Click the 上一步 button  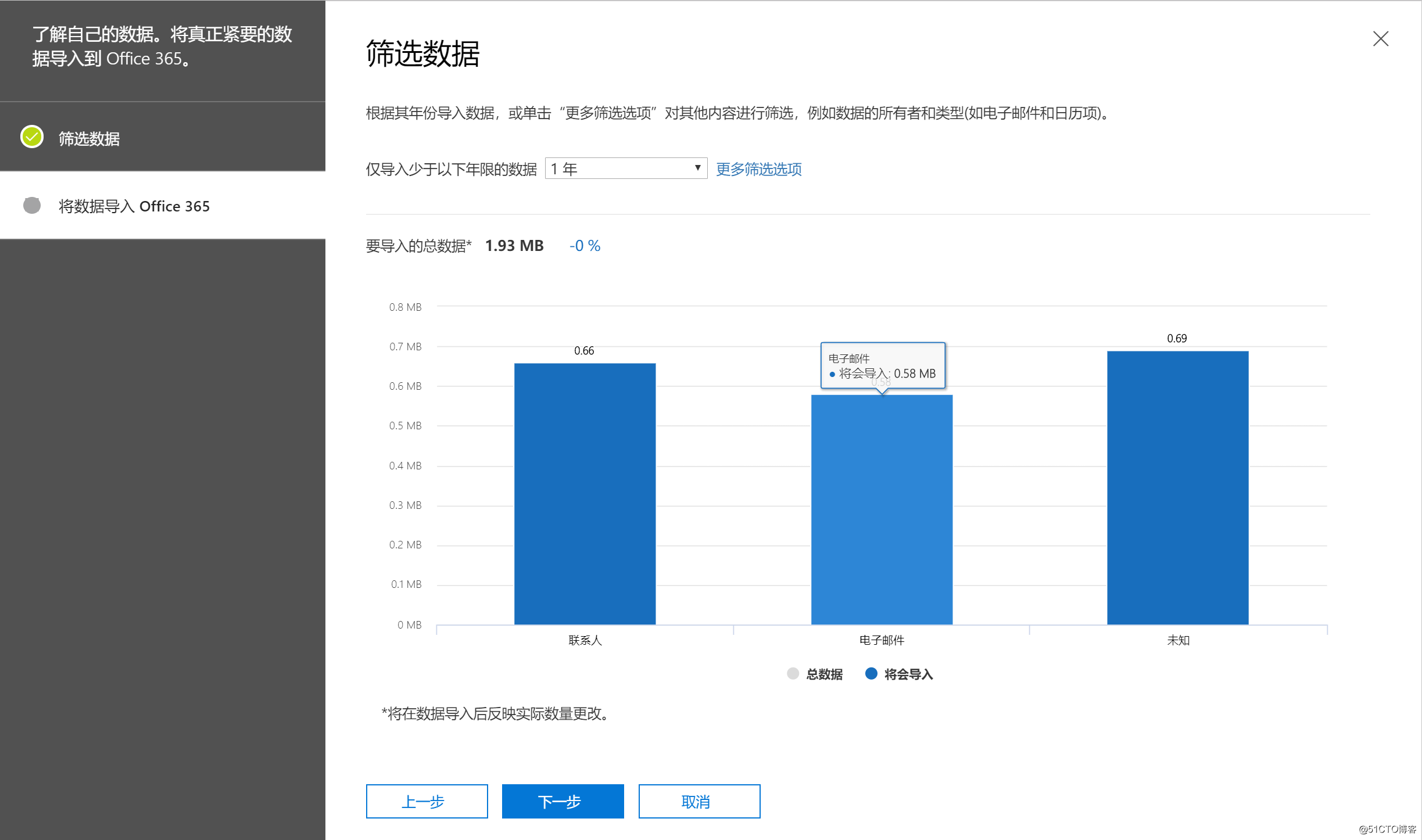[x=427, y=801]
